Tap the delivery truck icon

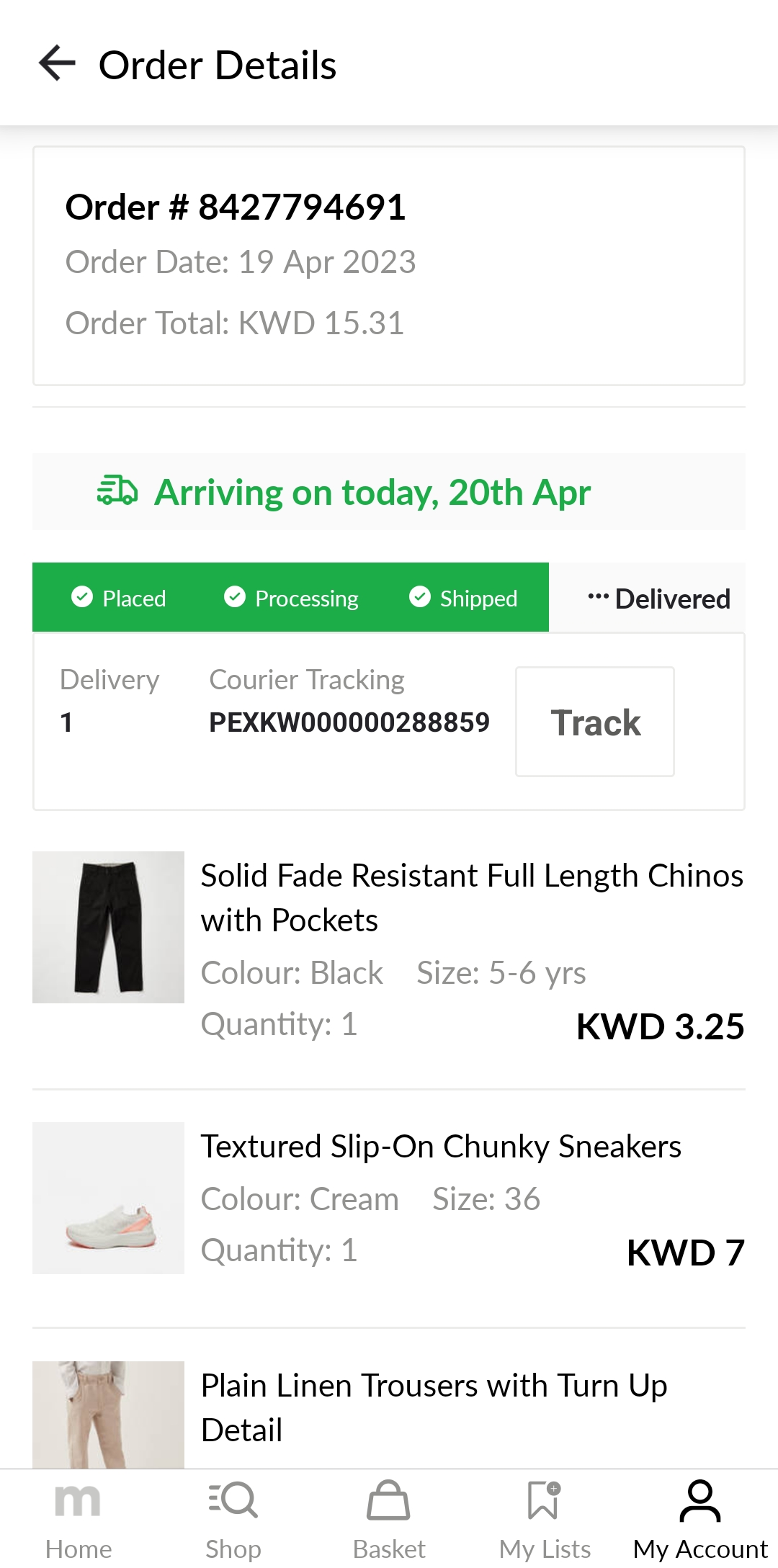coord(117,491)
